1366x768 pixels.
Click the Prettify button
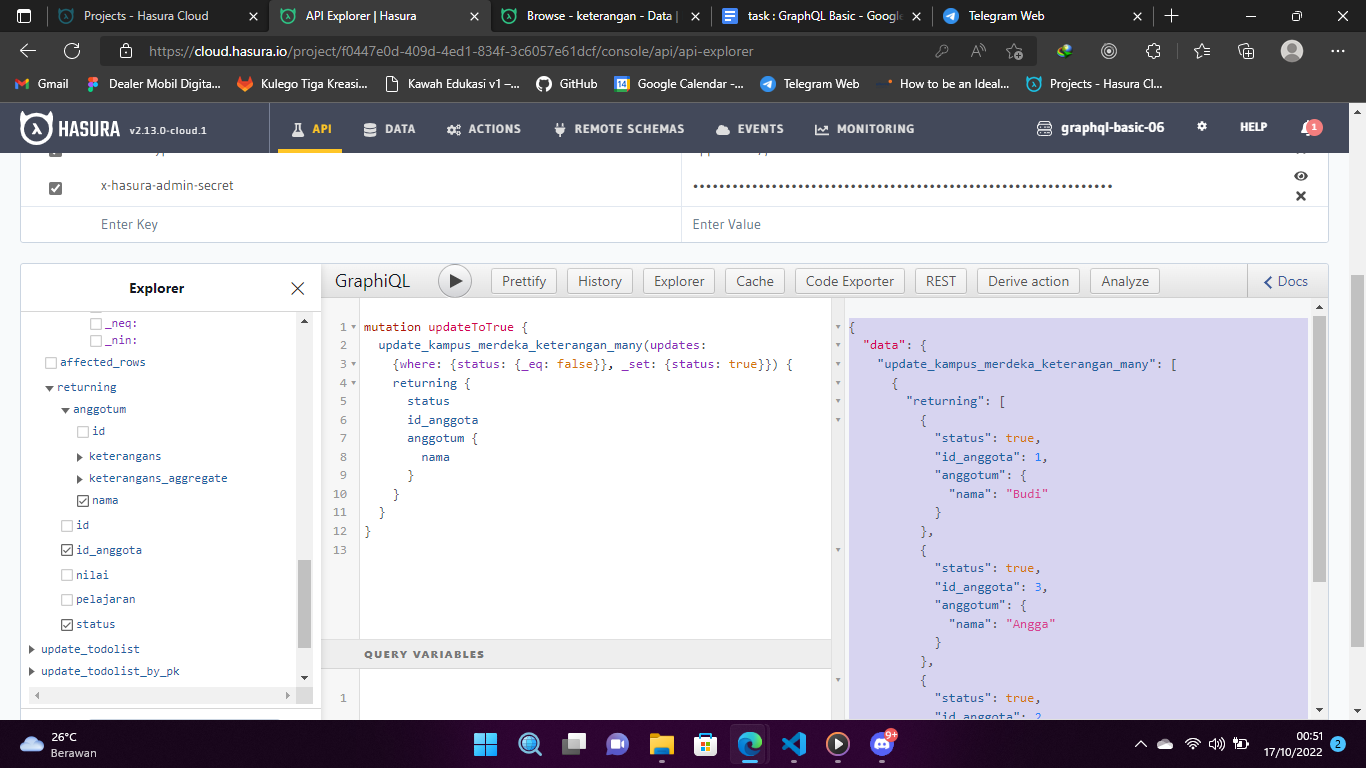click(523, 281)
